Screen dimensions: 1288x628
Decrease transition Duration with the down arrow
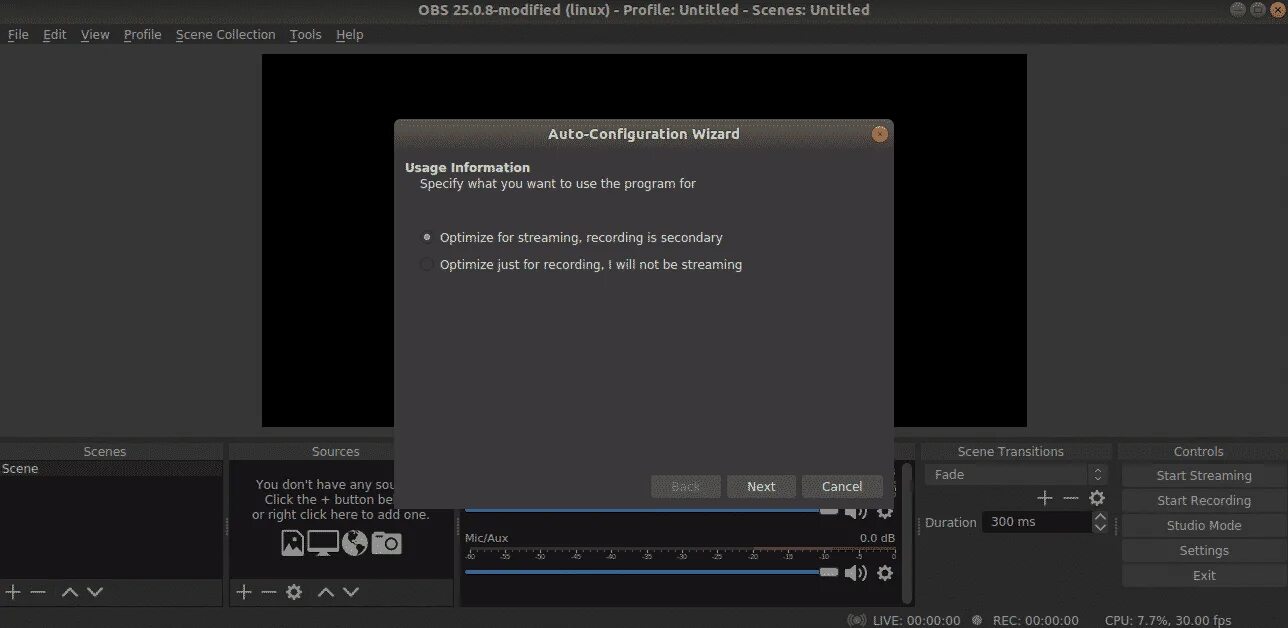pos(1101,528)
